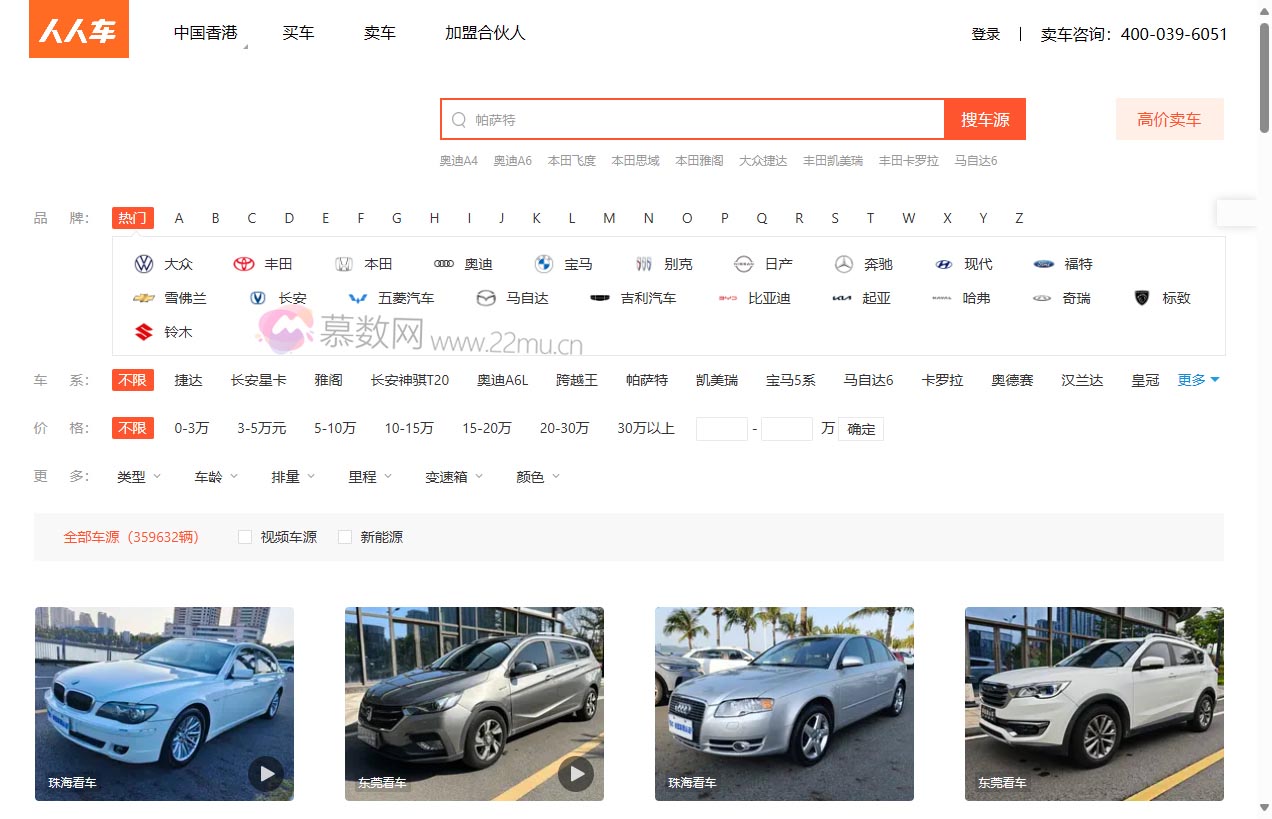The image size is (1272, 819).
Task: Switch to brand letter B tab
Action: (215, 217)
